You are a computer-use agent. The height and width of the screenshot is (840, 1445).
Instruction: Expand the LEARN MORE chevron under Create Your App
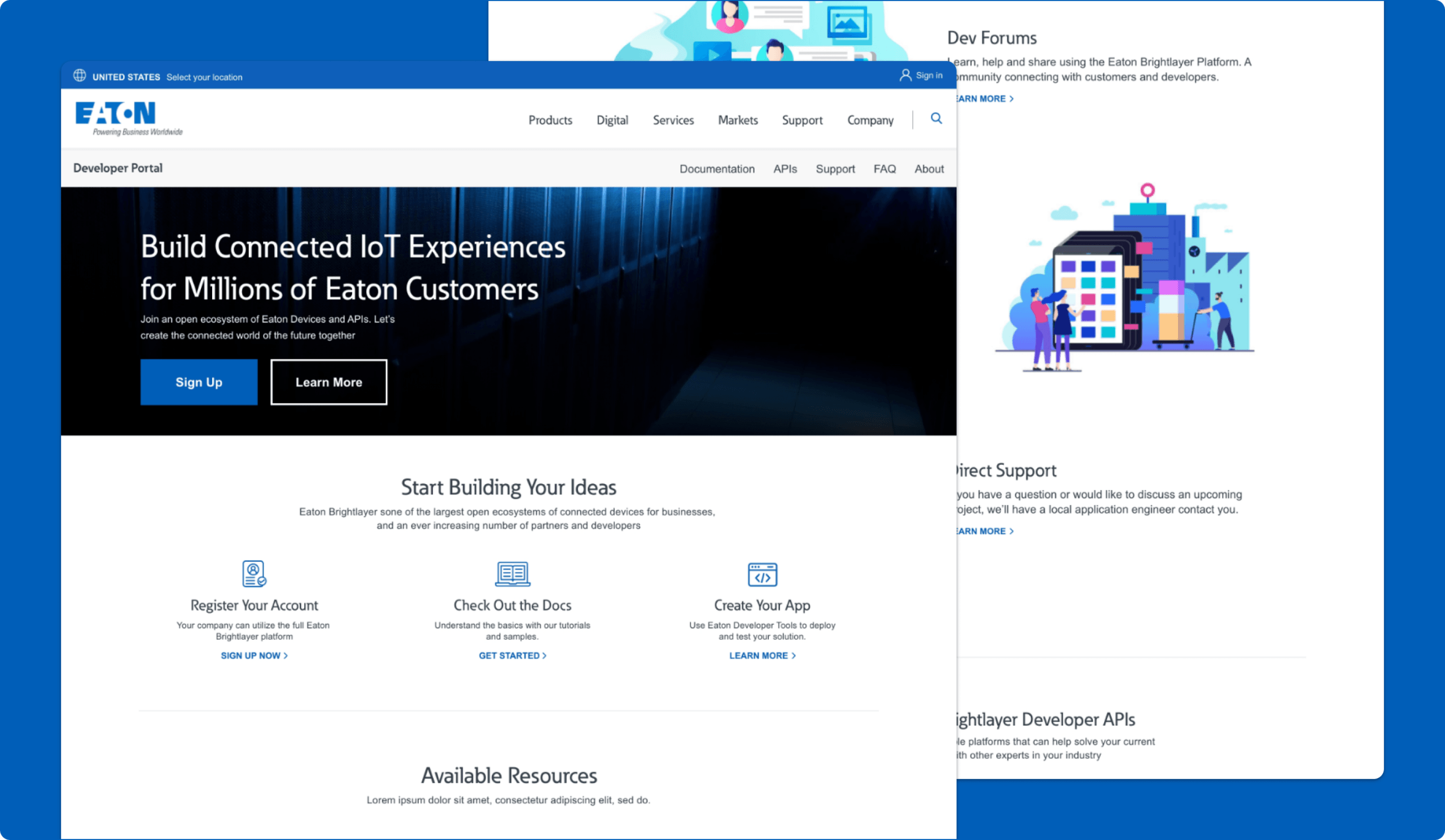point(794,656)
